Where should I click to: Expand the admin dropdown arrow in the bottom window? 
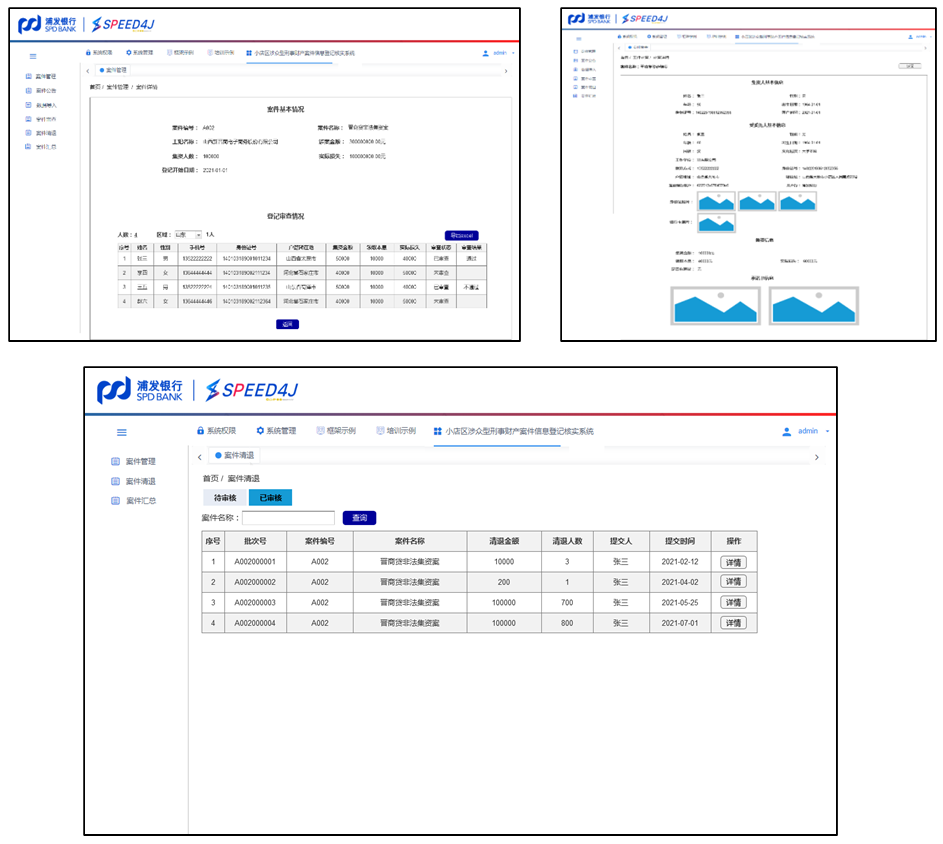(x=827, y=432)
